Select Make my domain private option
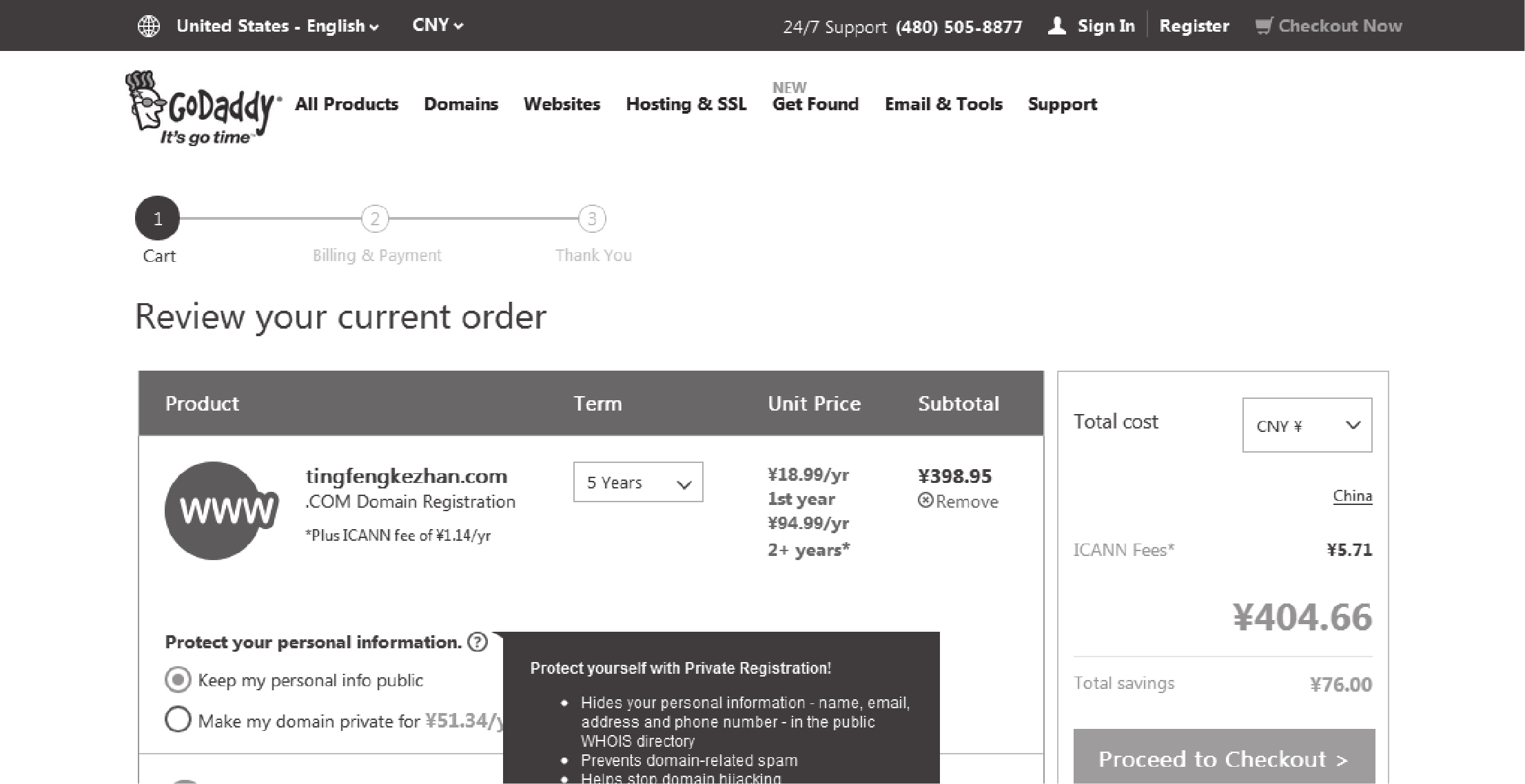Image resolution: width=1525 pixels, height=784 pixels. coord(178,719)
